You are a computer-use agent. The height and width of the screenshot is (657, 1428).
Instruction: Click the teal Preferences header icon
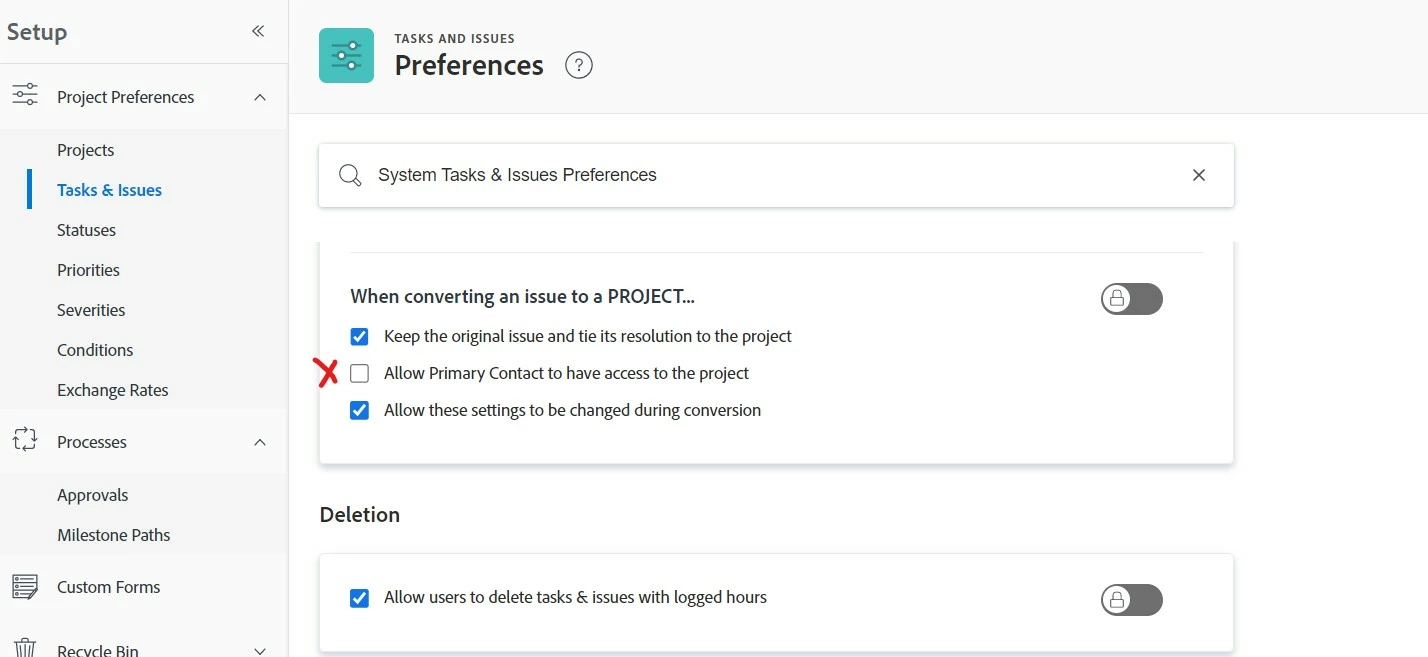(346, 55)
